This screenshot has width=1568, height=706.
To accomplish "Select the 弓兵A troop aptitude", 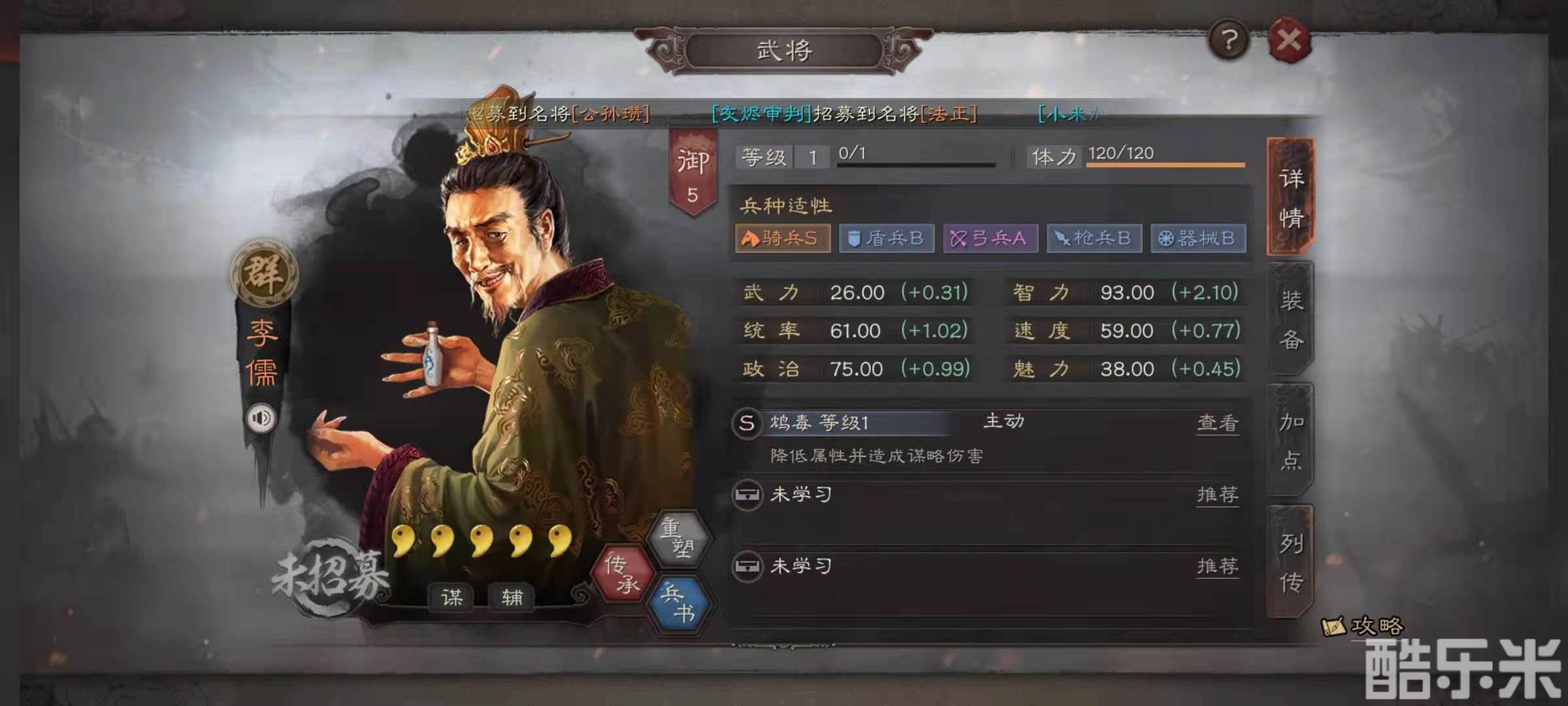I will coord(990,238).
